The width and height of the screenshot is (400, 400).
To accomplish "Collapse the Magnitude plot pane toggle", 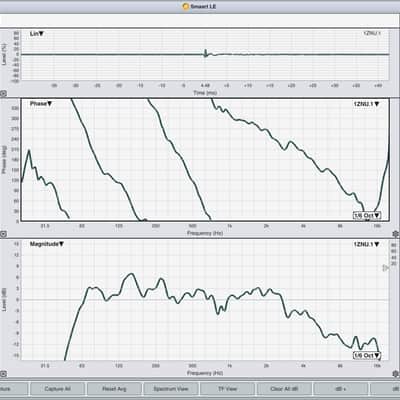I will pyautogui.click(x=3, y=374).
